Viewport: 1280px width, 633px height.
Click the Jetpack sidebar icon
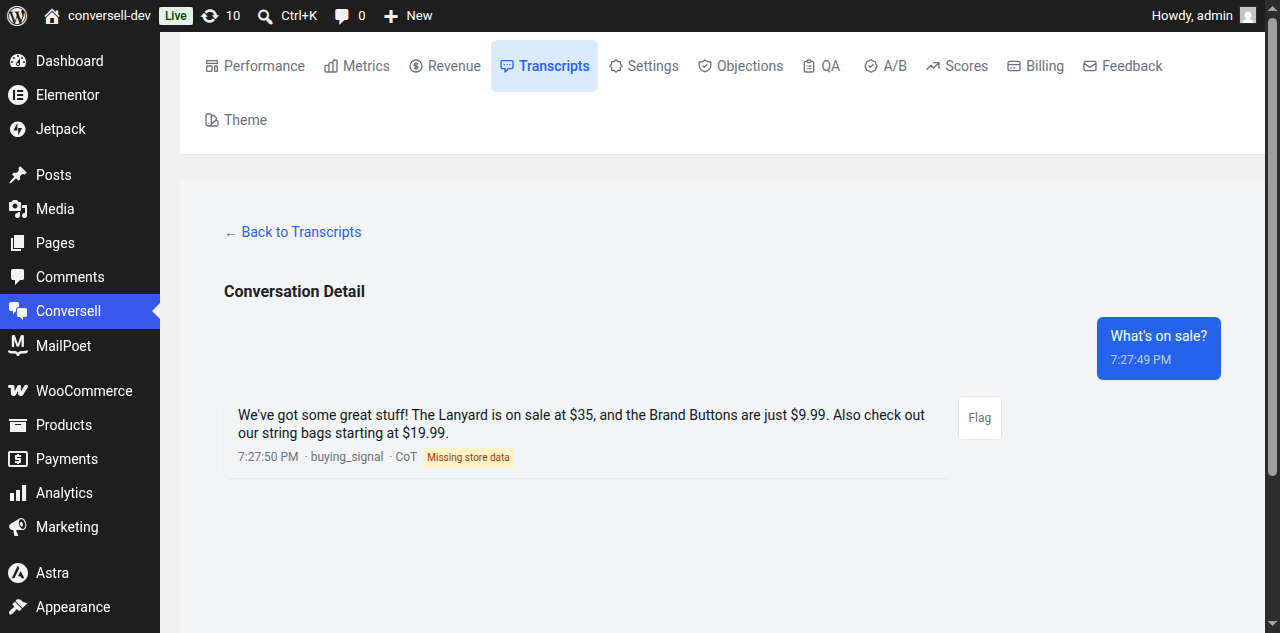point(18,129)
